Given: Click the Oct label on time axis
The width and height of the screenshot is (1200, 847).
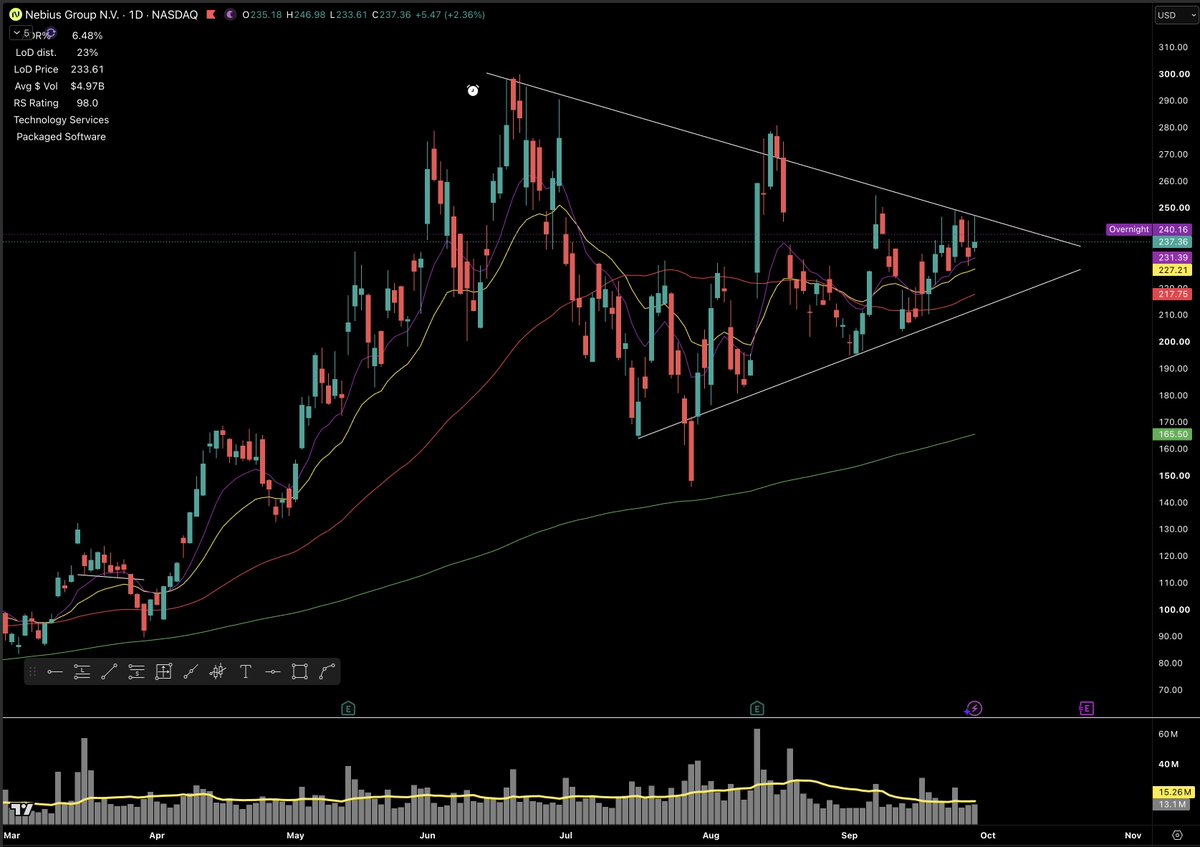Looking at the screenshot, I should coord(988,834).
